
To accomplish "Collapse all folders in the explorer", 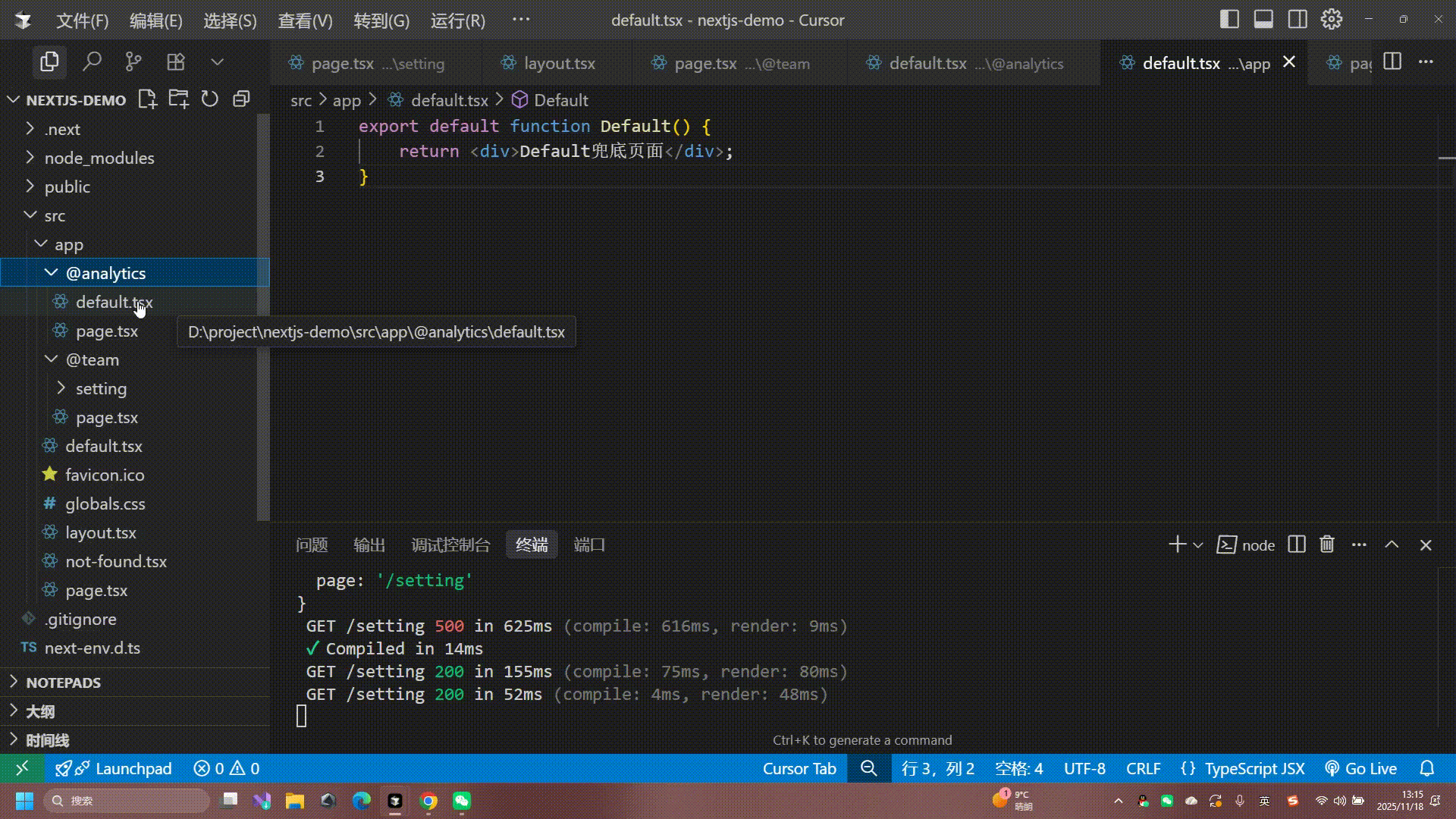I will (x=241, y=99).
